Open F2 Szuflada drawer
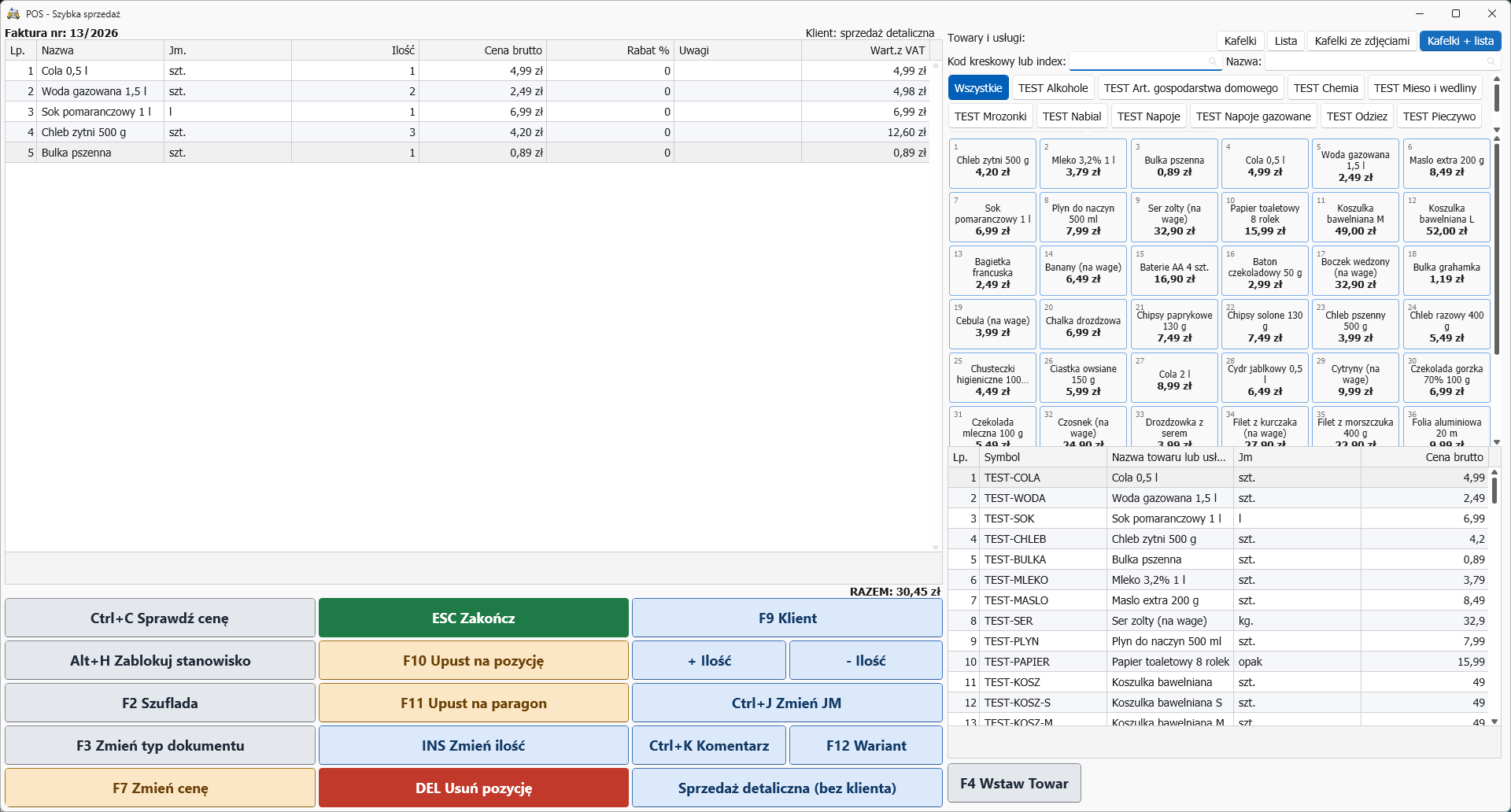The height and width of the screenshot is (812, 1511). pyautogui.click(x=160, y=703)
